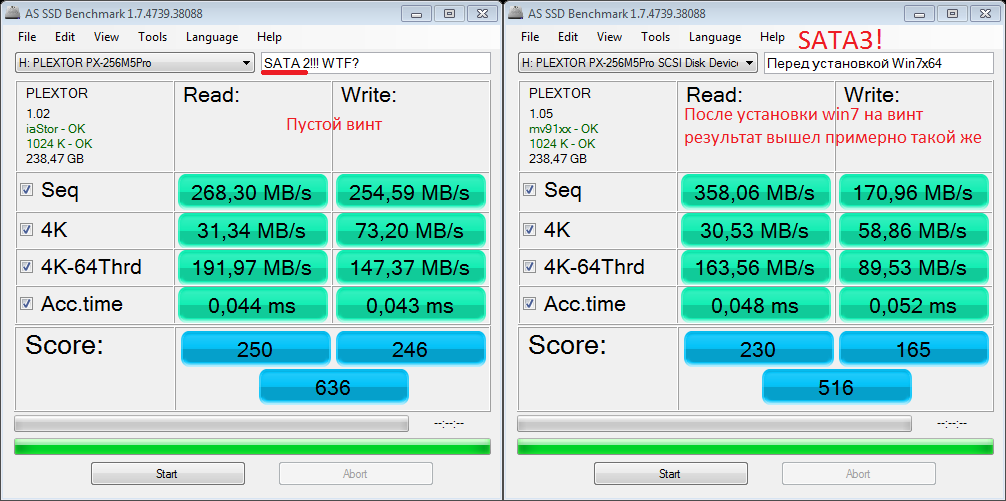Open Tools menu in left window
The image size is (1006, 501).
(x=152, y=37)
